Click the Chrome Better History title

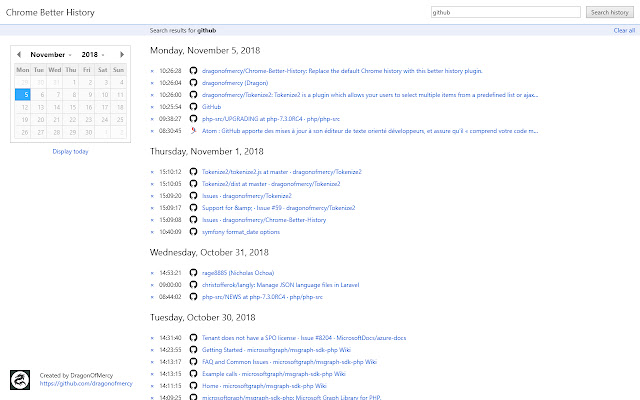coord(50,13)
